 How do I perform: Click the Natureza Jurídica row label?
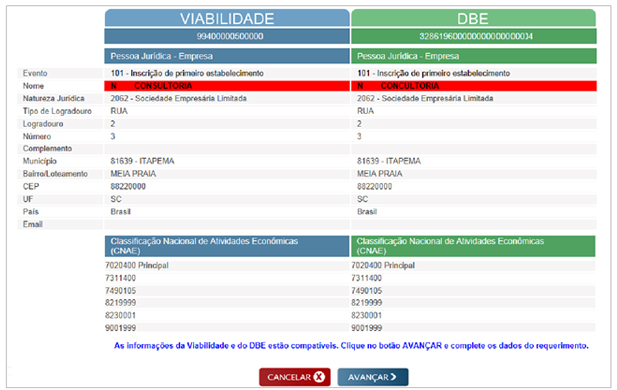coord(54,98)
